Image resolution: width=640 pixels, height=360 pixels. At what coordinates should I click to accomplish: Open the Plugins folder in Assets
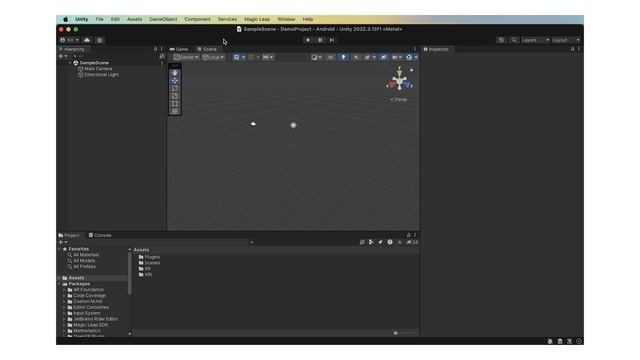coord(149,257)
